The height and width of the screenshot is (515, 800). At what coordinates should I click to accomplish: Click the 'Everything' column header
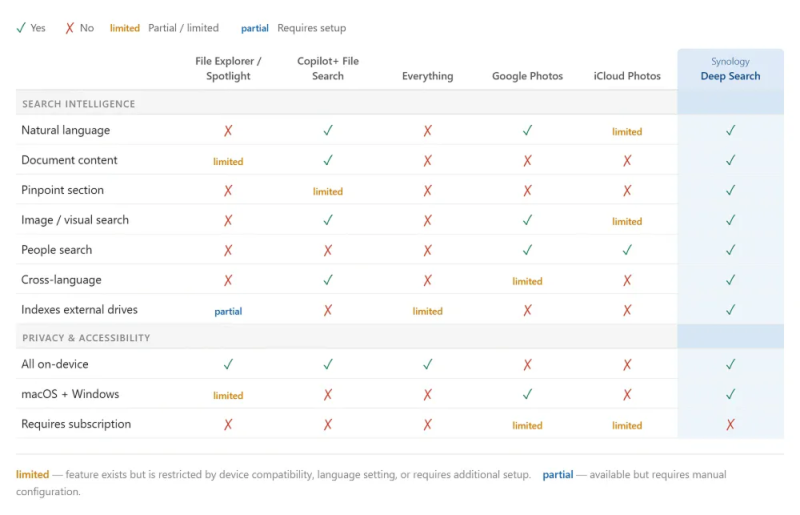(x=428, y=76)
